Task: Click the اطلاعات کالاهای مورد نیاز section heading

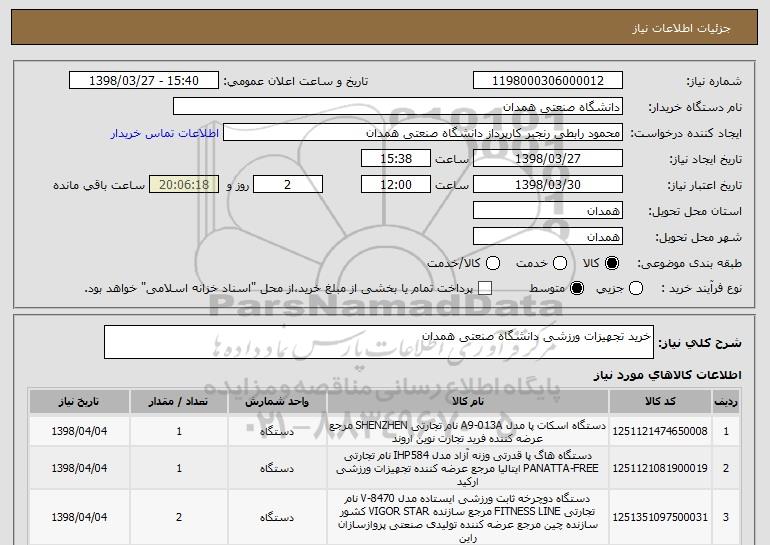Action: (667, 375)
